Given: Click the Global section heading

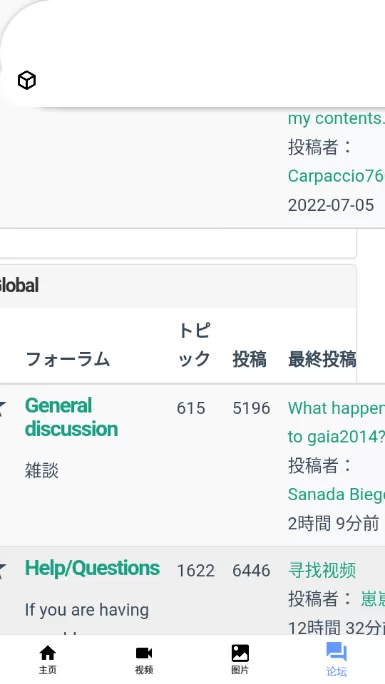Looking at the screenshot, I should 19,286.
